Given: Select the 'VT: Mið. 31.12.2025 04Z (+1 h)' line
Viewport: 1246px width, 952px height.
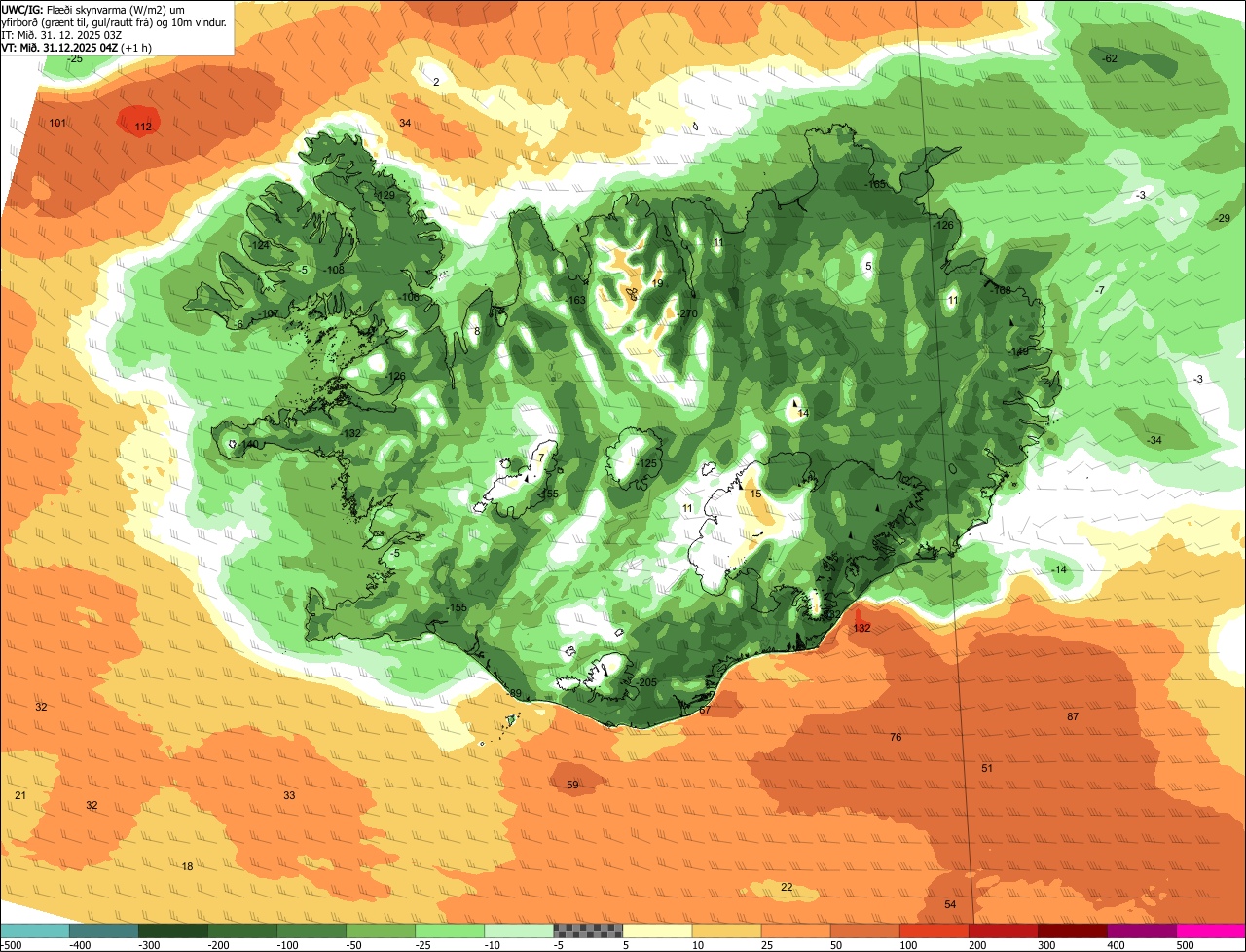Looking at the screenshot, I should click(x=76, y=48).
